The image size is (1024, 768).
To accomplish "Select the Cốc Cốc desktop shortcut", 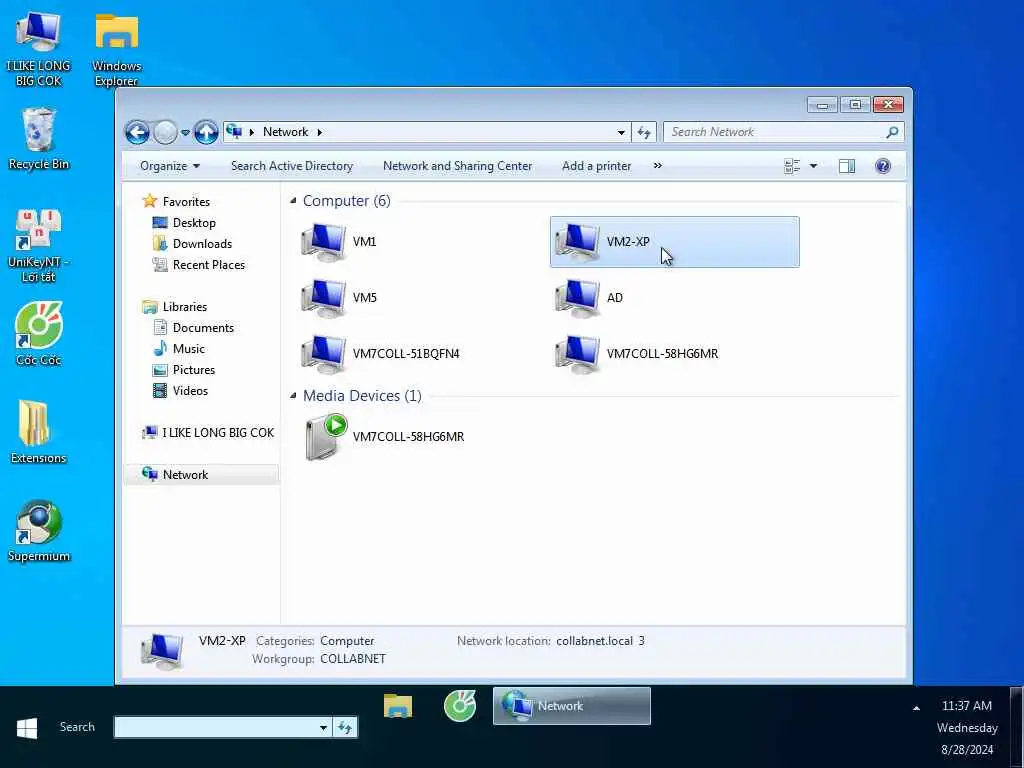I will tap(39, 334).
